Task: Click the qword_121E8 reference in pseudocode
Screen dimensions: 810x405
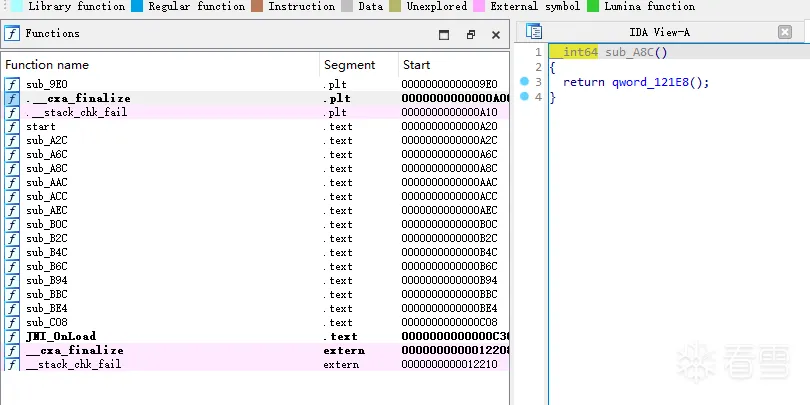Action: (x=650, y=82)
